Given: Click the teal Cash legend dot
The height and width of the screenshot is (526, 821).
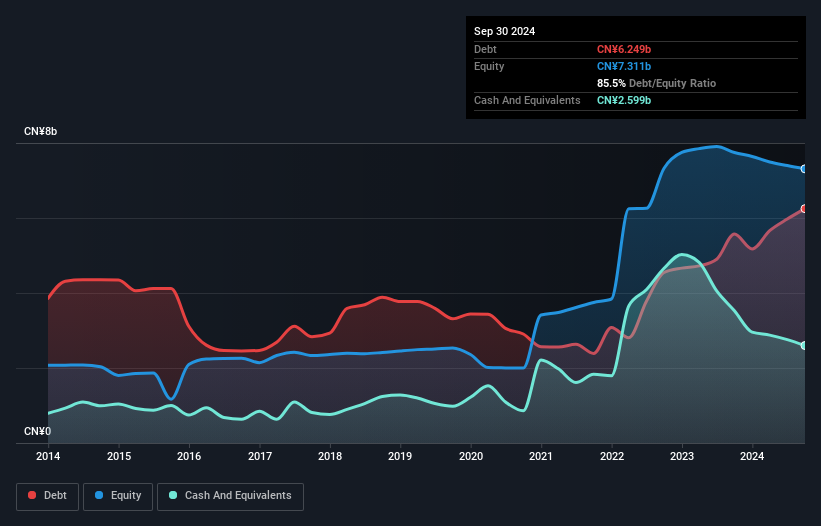Looking at the screenshot, I should (x=173, y=495).
